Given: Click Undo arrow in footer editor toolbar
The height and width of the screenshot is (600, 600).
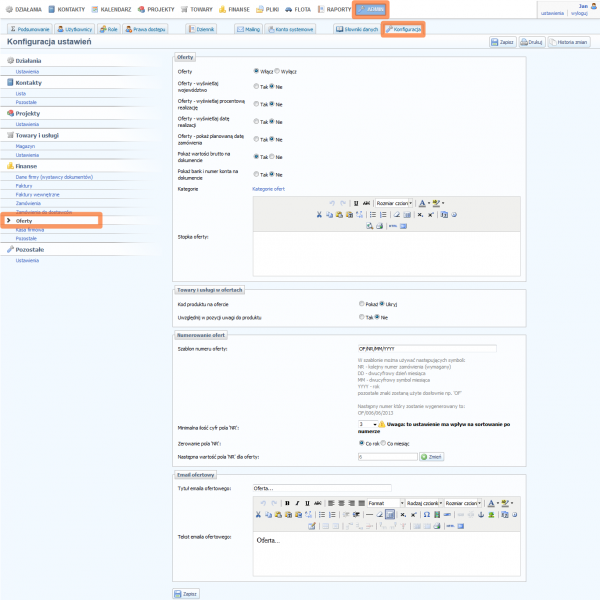Looking at the screenshot, I should 332,202.
